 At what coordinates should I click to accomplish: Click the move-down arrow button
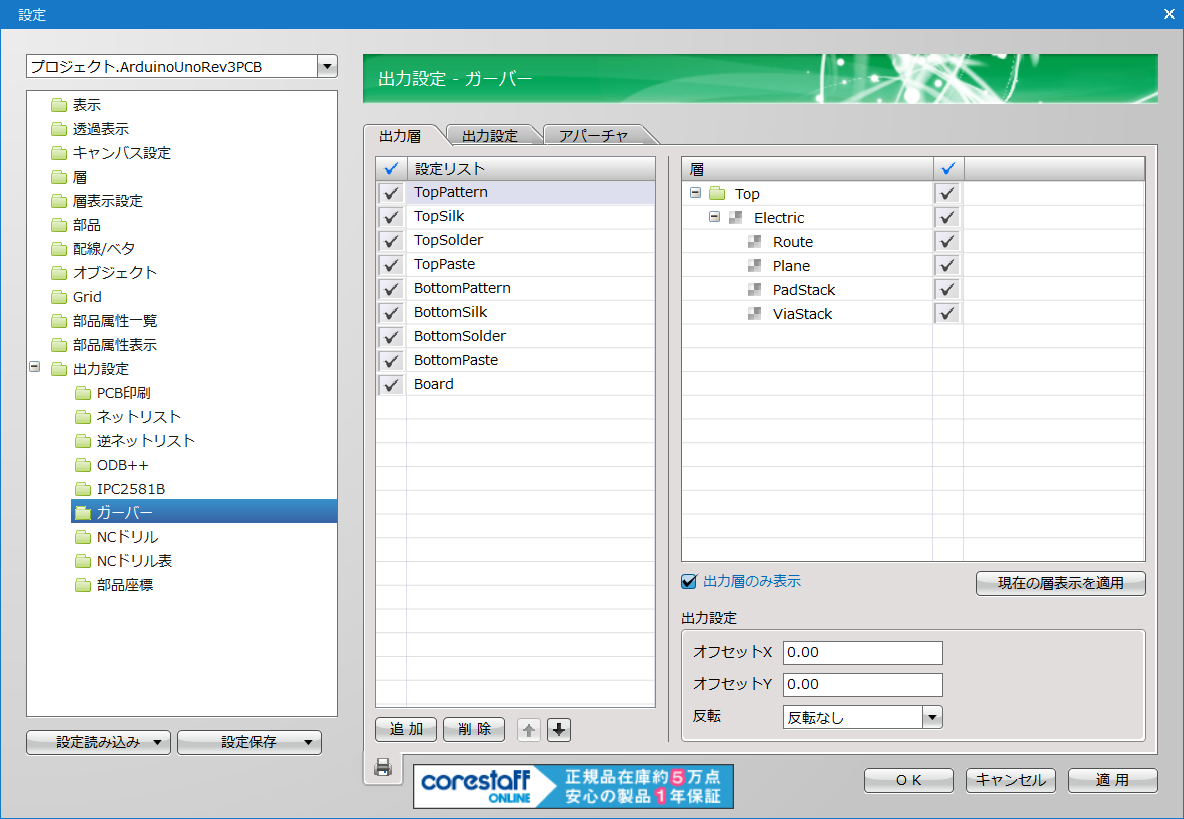click(559, 730)
